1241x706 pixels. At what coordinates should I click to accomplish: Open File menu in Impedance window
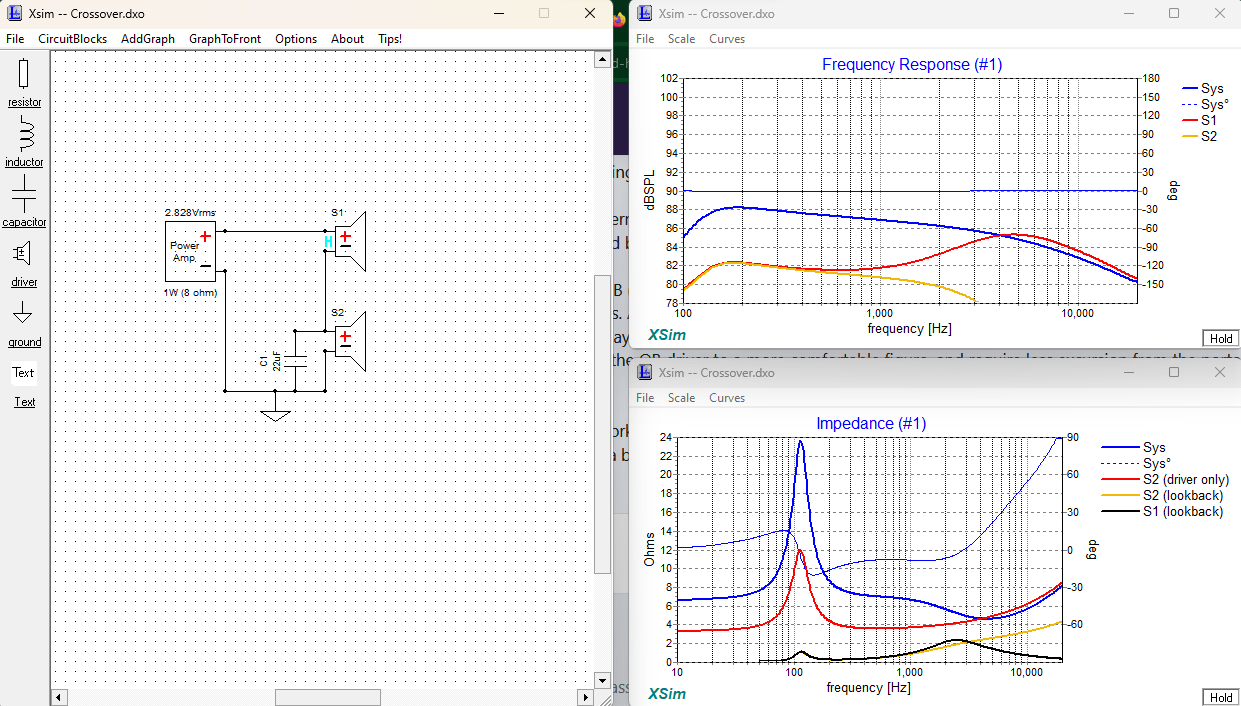point(645,398)
